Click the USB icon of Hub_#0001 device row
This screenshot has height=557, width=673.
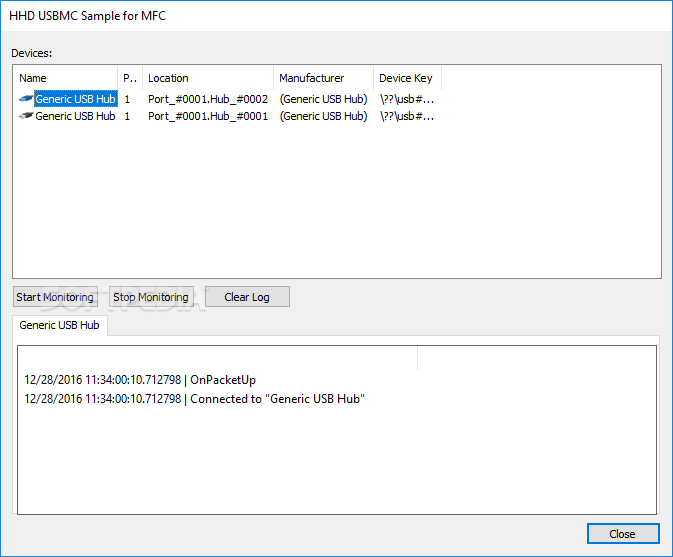[x=26, y=116]
